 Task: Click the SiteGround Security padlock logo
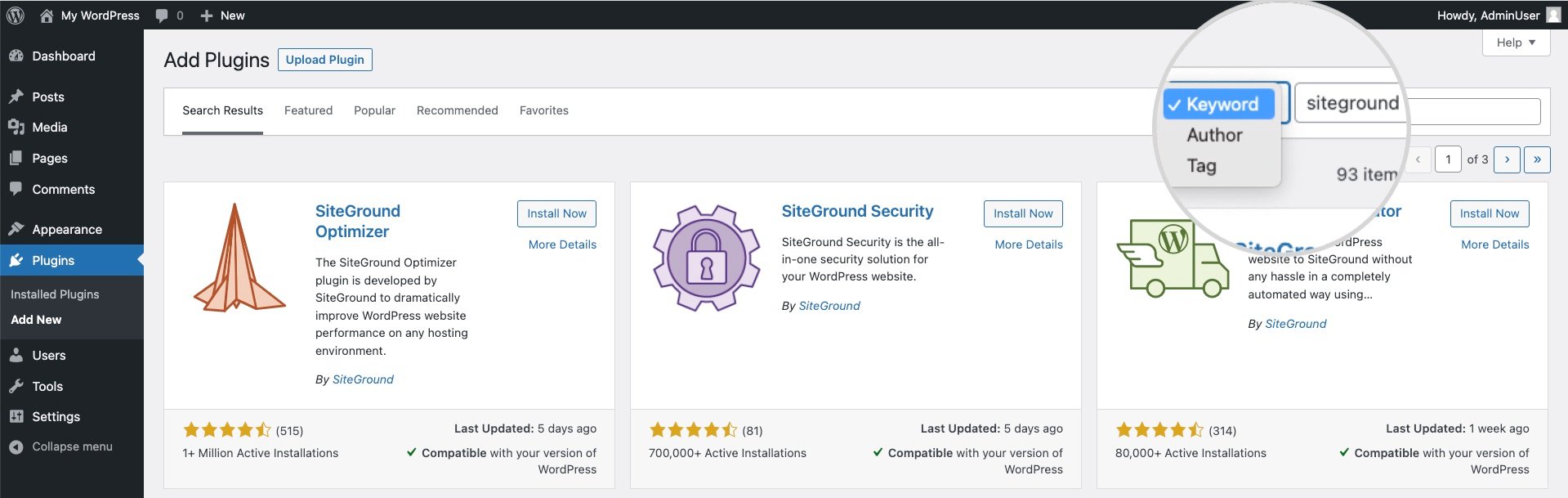coord(706,258)
